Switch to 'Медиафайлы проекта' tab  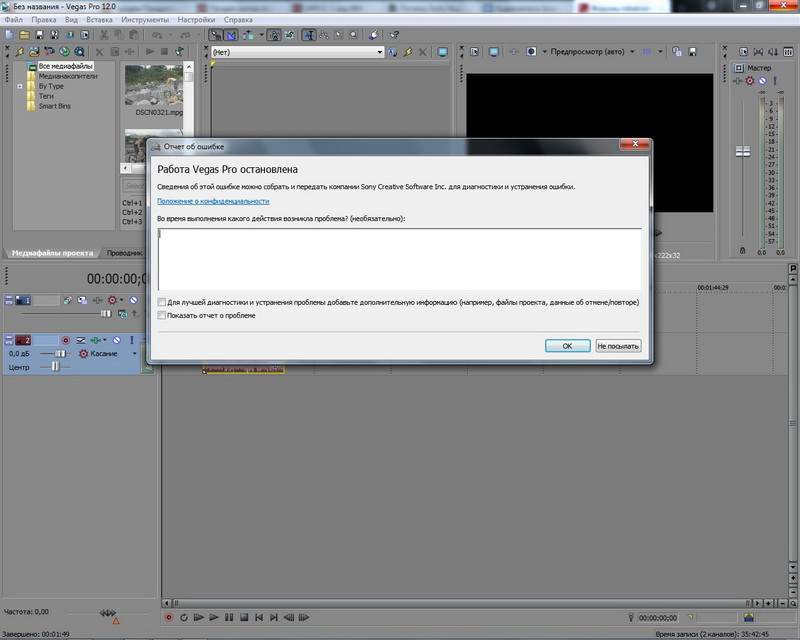(x=52, y=253)
